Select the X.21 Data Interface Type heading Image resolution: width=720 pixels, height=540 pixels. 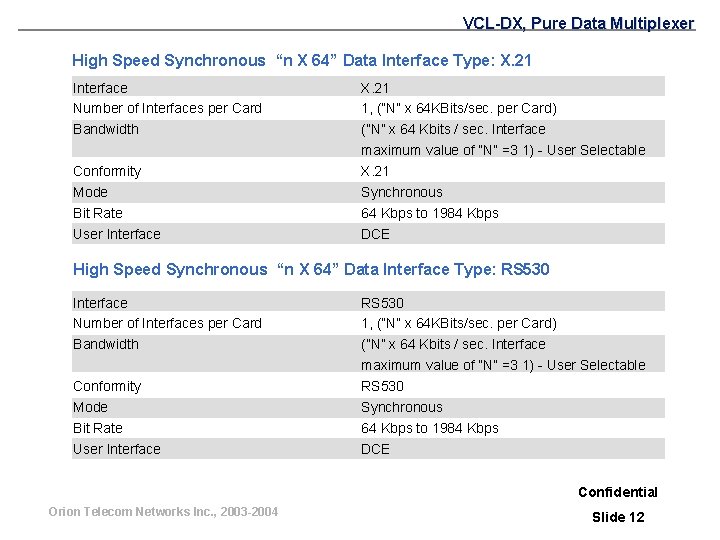302,61
